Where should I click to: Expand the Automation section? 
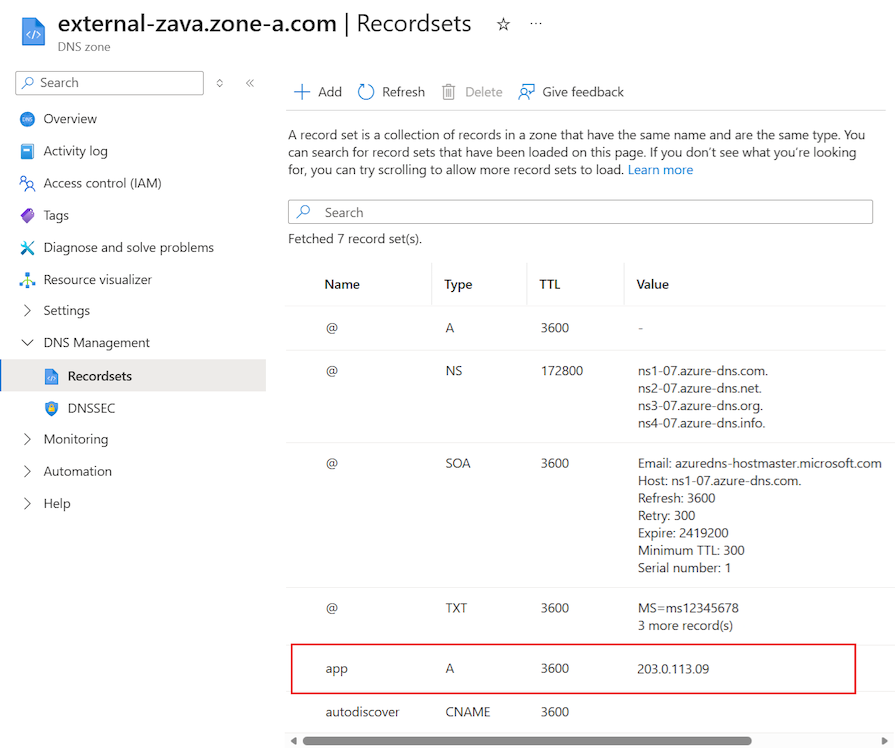pyautogui.click(x=27, y=471)
